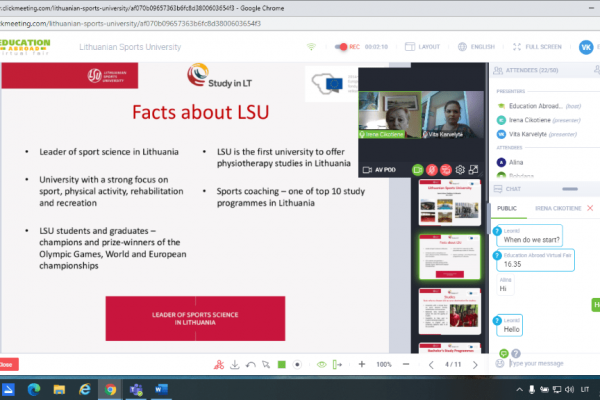Click the AV POD camera label icon
The height and width of the screenshot is (400, 600).
[x=367, y=170]
